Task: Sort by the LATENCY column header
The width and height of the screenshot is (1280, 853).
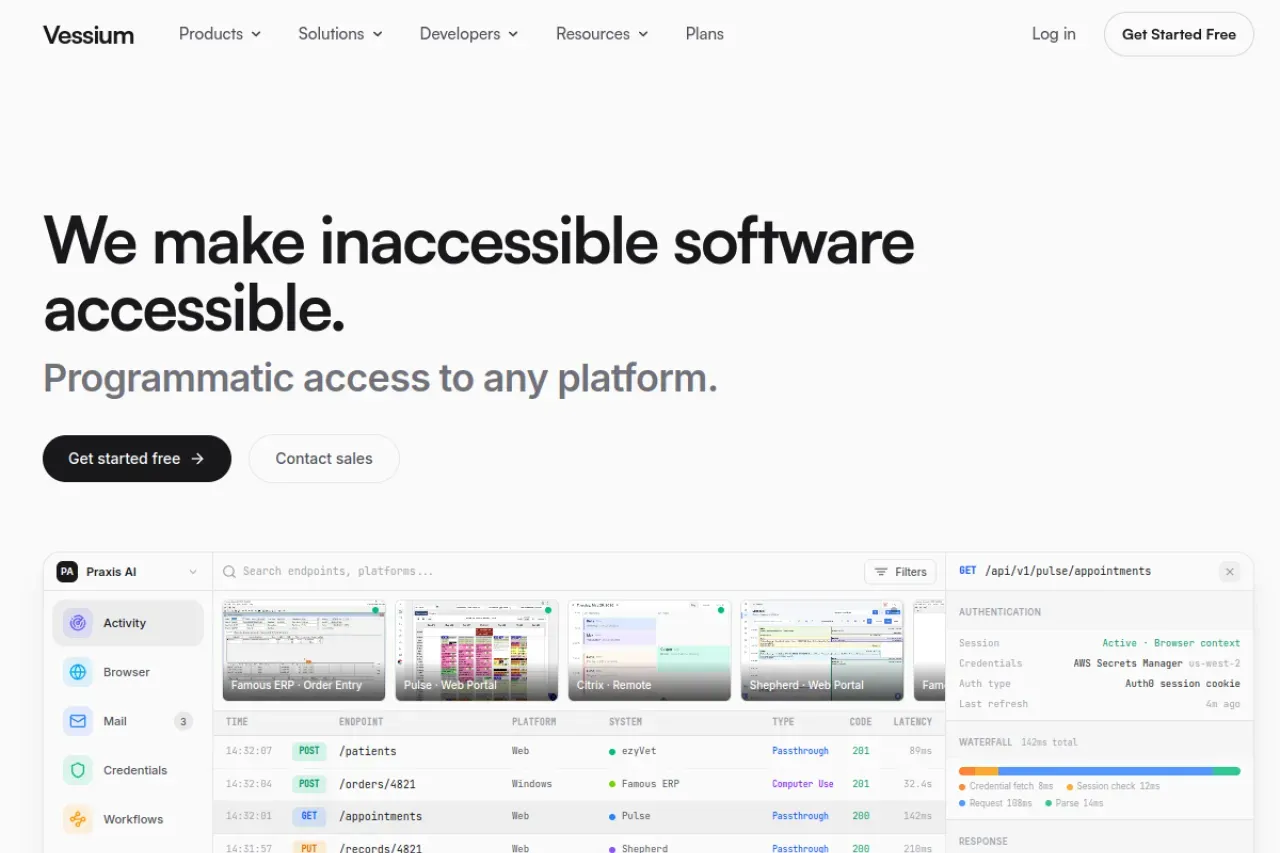Action: coord(912,722)
